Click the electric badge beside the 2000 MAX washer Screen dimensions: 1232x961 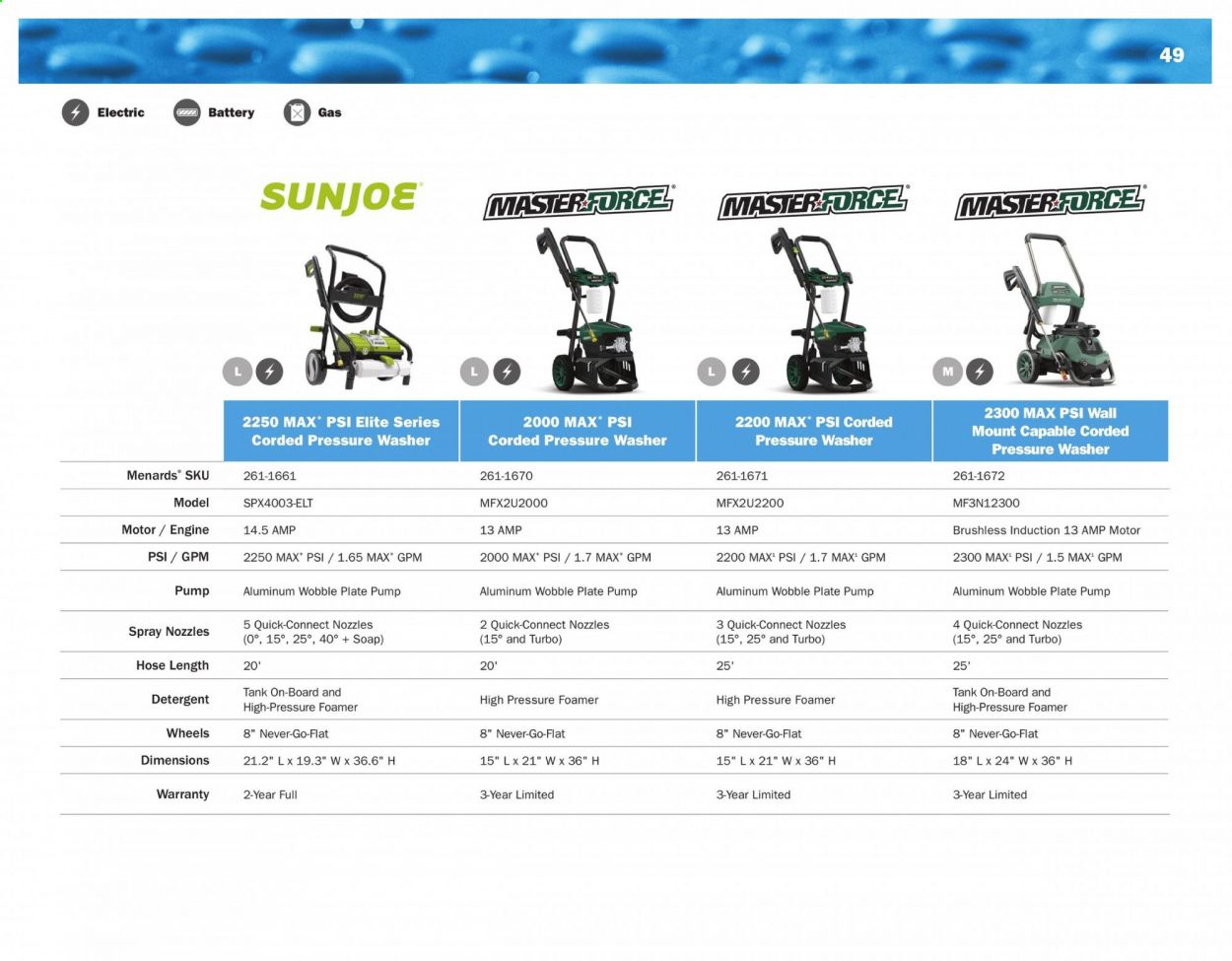click(x=507, y=372)
